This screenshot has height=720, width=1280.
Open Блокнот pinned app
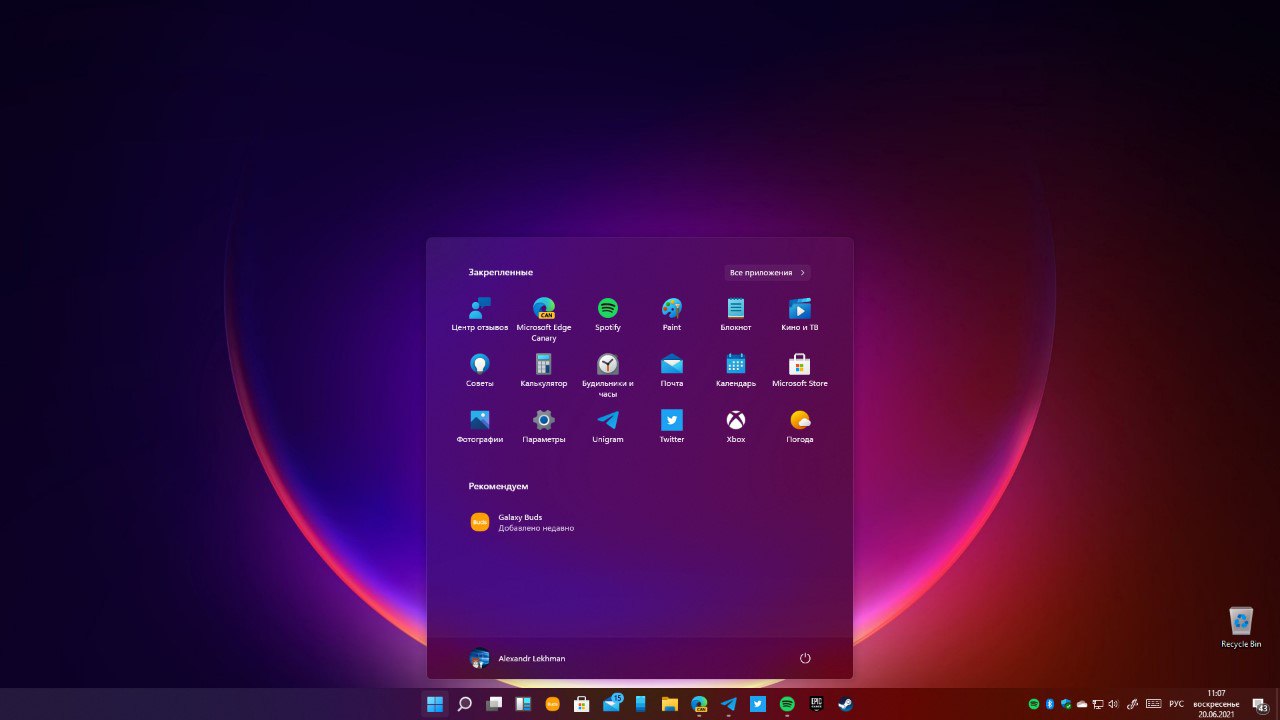pos(736,314)
